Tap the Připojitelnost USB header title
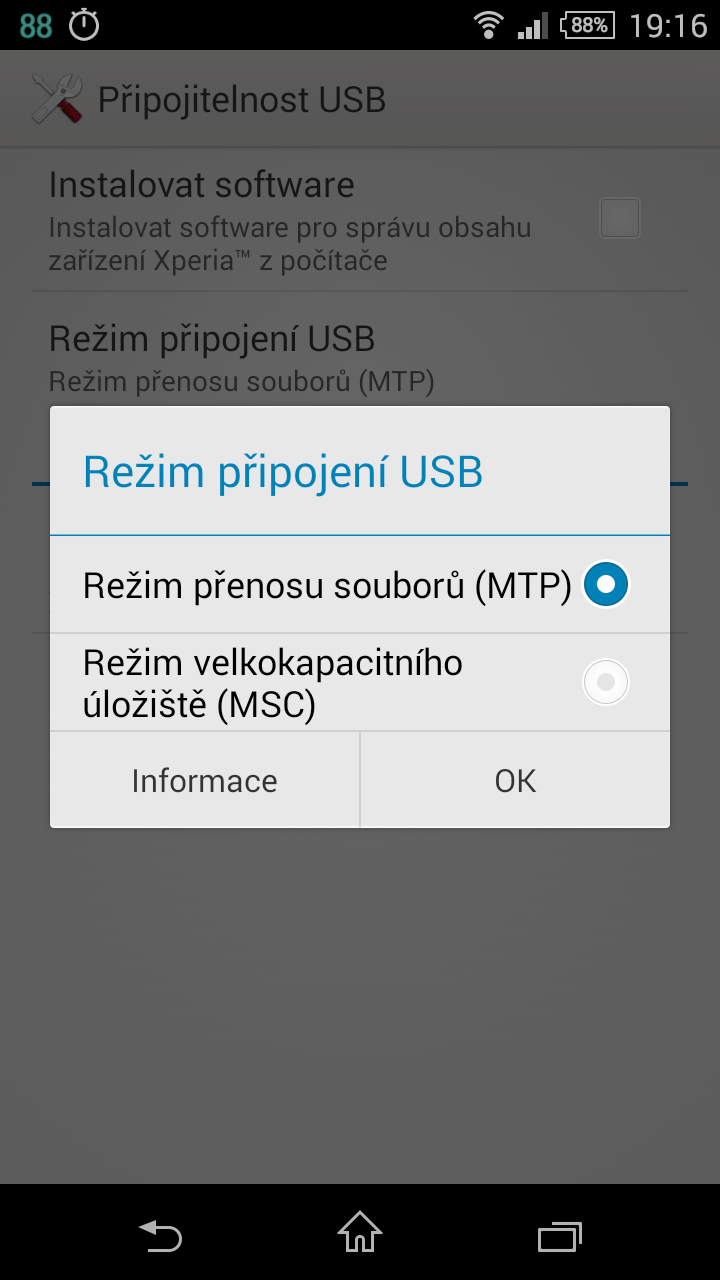This screenshot has width=720, height=1280. click(242, 100)
